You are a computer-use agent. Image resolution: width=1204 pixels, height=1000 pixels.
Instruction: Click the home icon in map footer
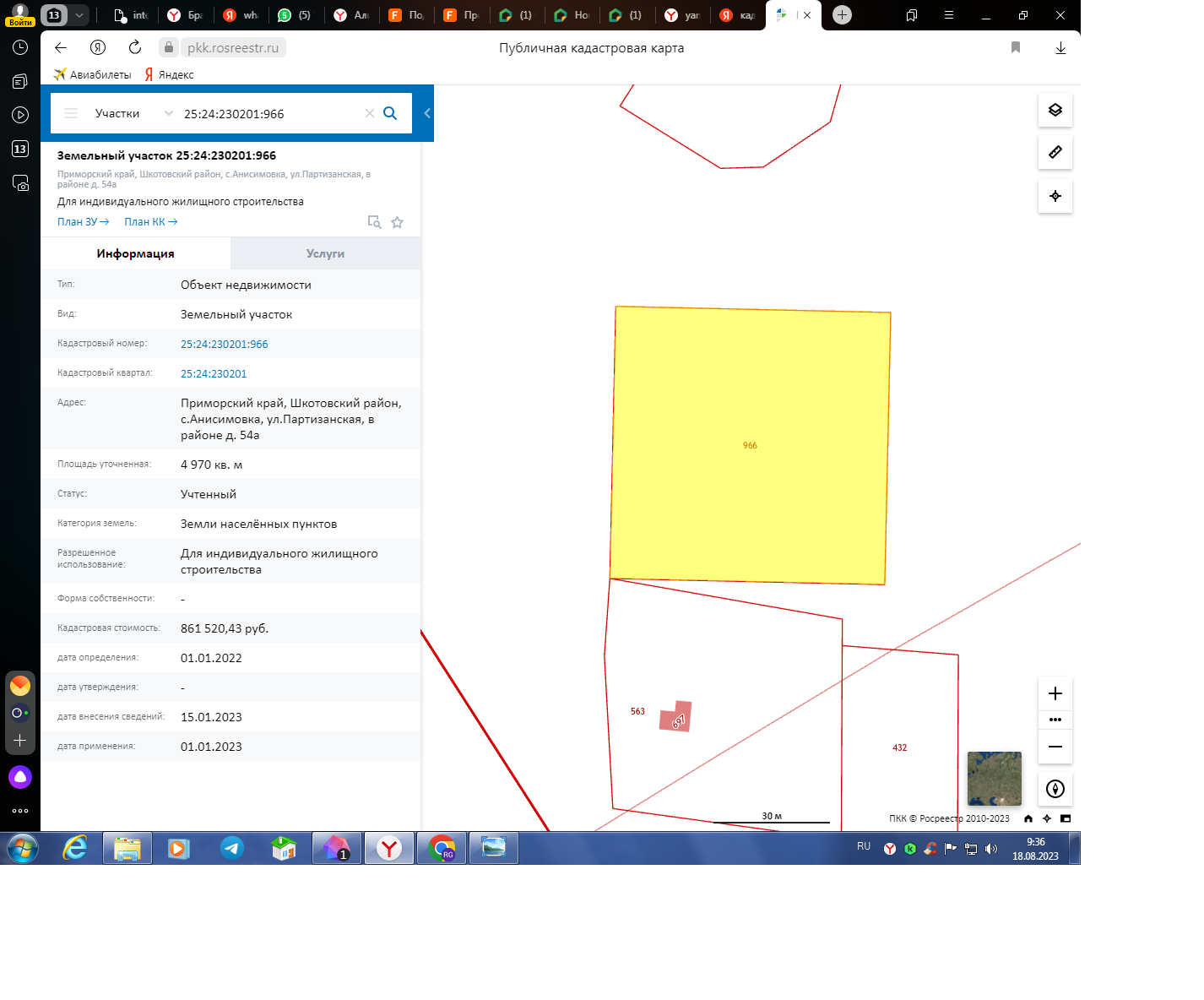point(1028,818)
